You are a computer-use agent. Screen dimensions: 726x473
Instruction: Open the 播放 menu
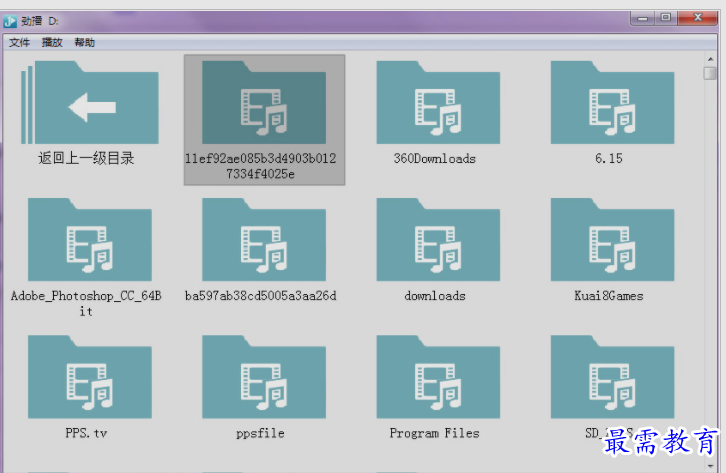(52, 43)
